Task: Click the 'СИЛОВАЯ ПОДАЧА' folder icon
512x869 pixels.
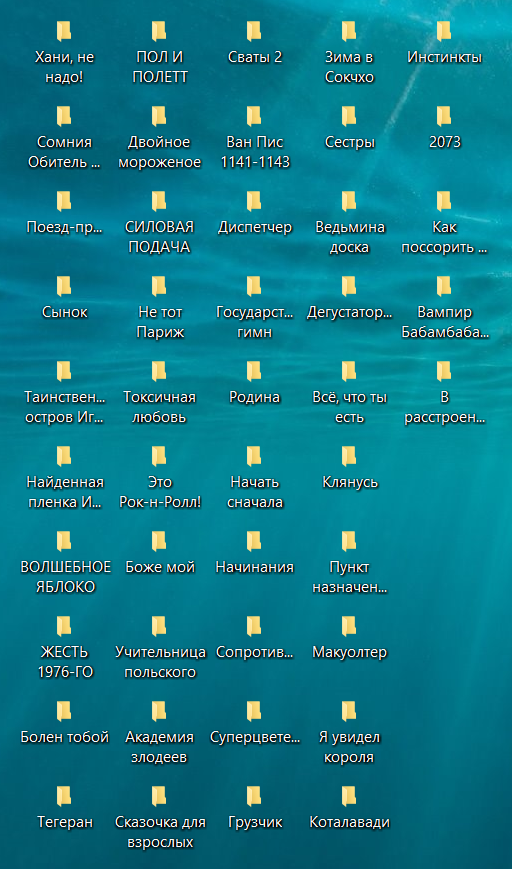Action: tap(159, 201)
